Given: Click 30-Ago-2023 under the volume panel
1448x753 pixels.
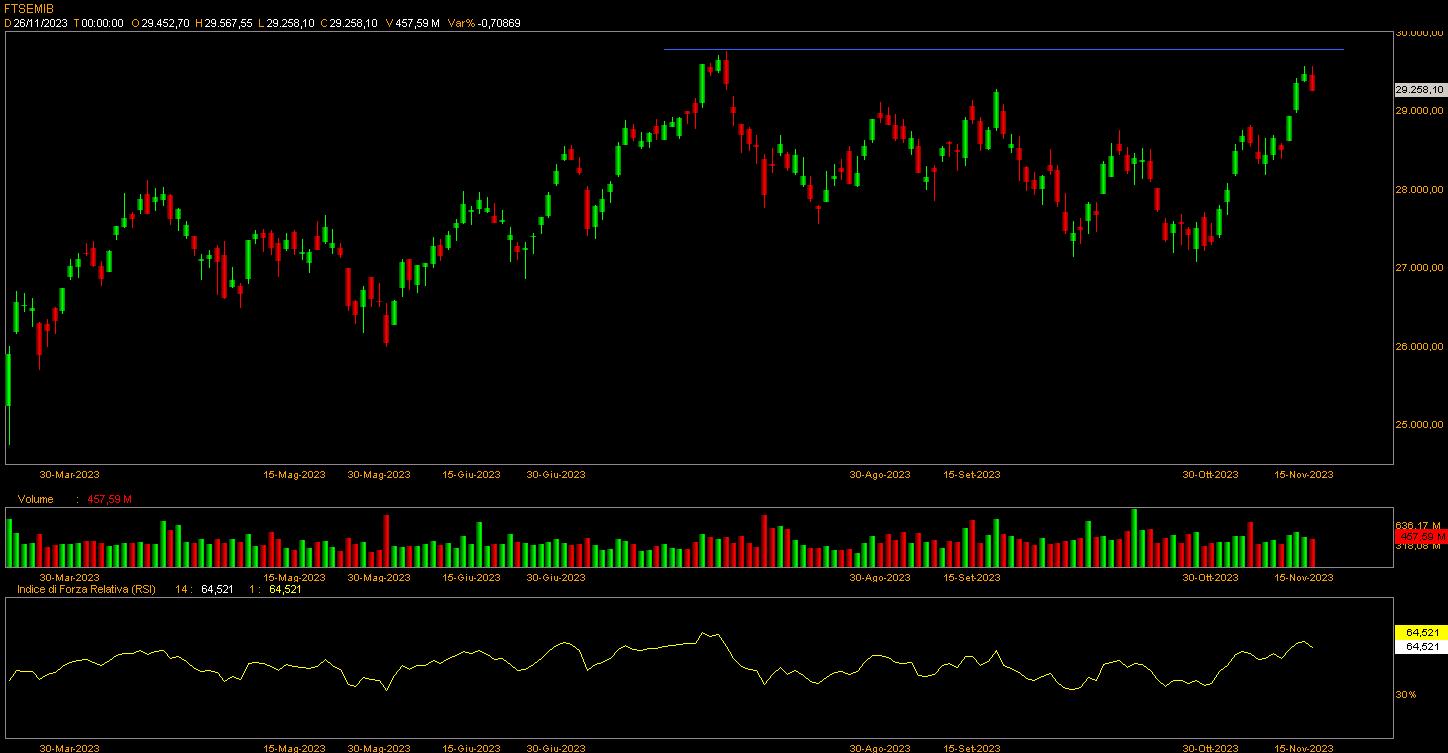Looking at the screenshot, I should pyautogui.click(x=880, y=578).
